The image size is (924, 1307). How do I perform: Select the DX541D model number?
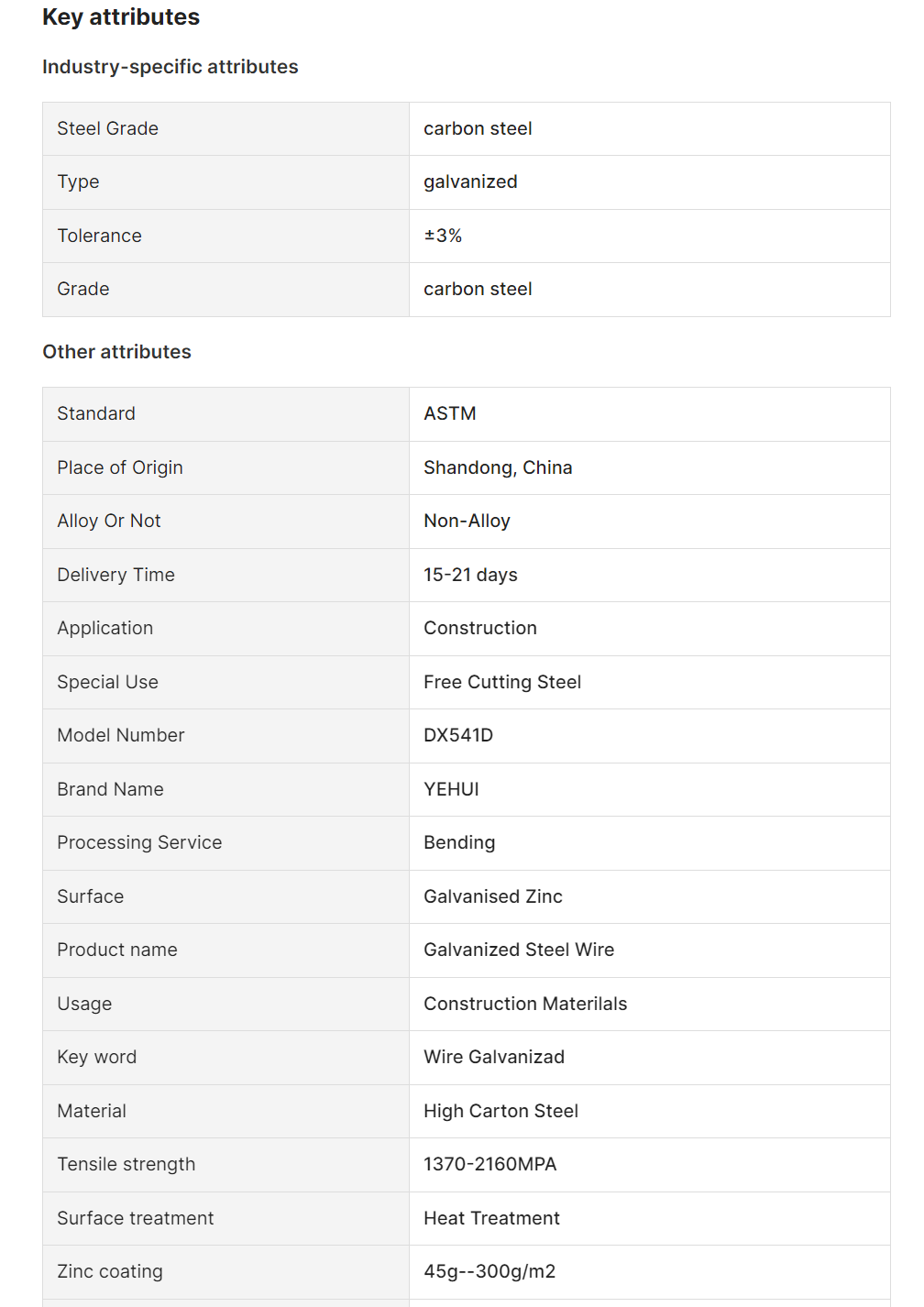pos(458,735)
